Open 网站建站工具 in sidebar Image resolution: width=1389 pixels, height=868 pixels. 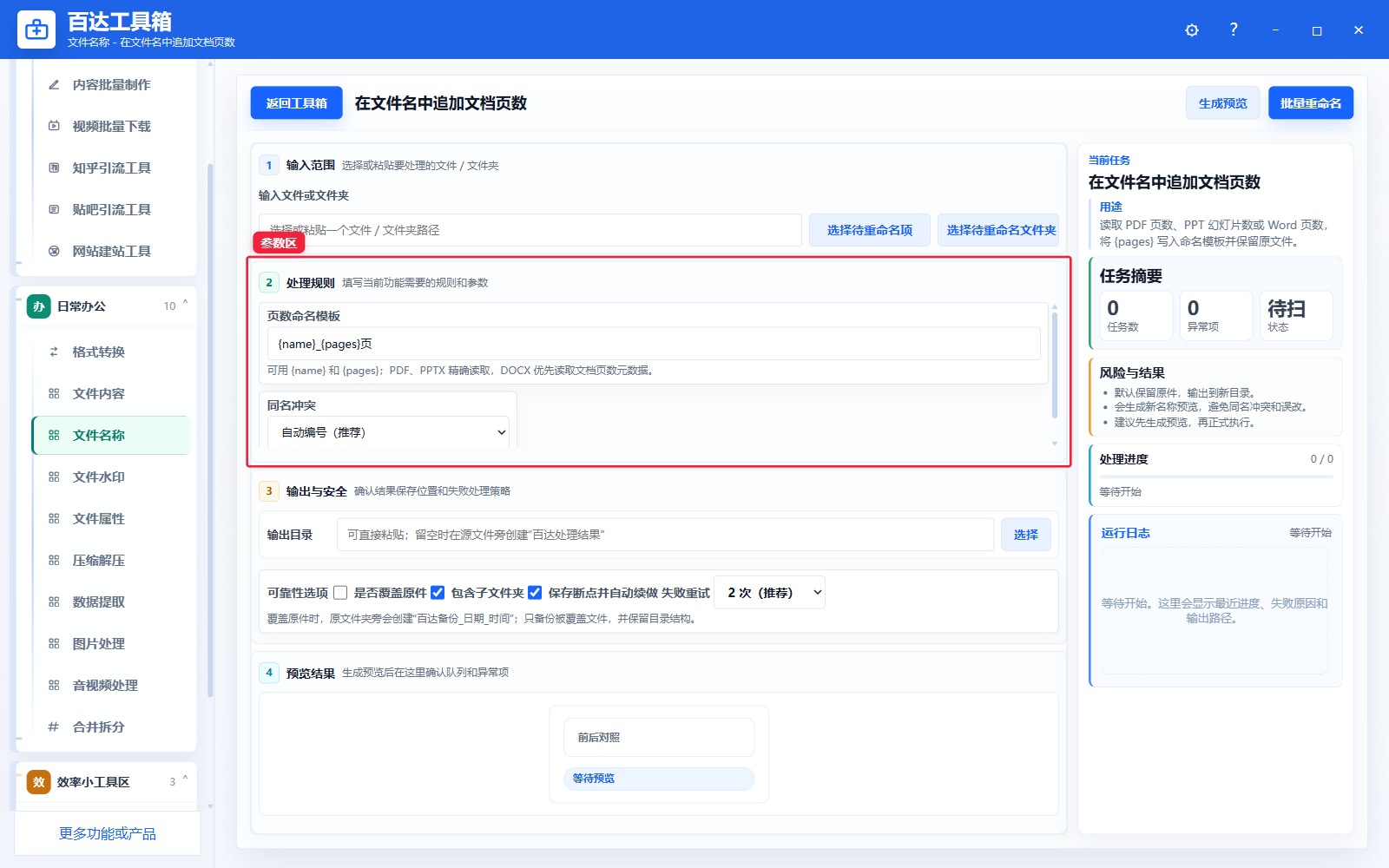click(111, 252)
